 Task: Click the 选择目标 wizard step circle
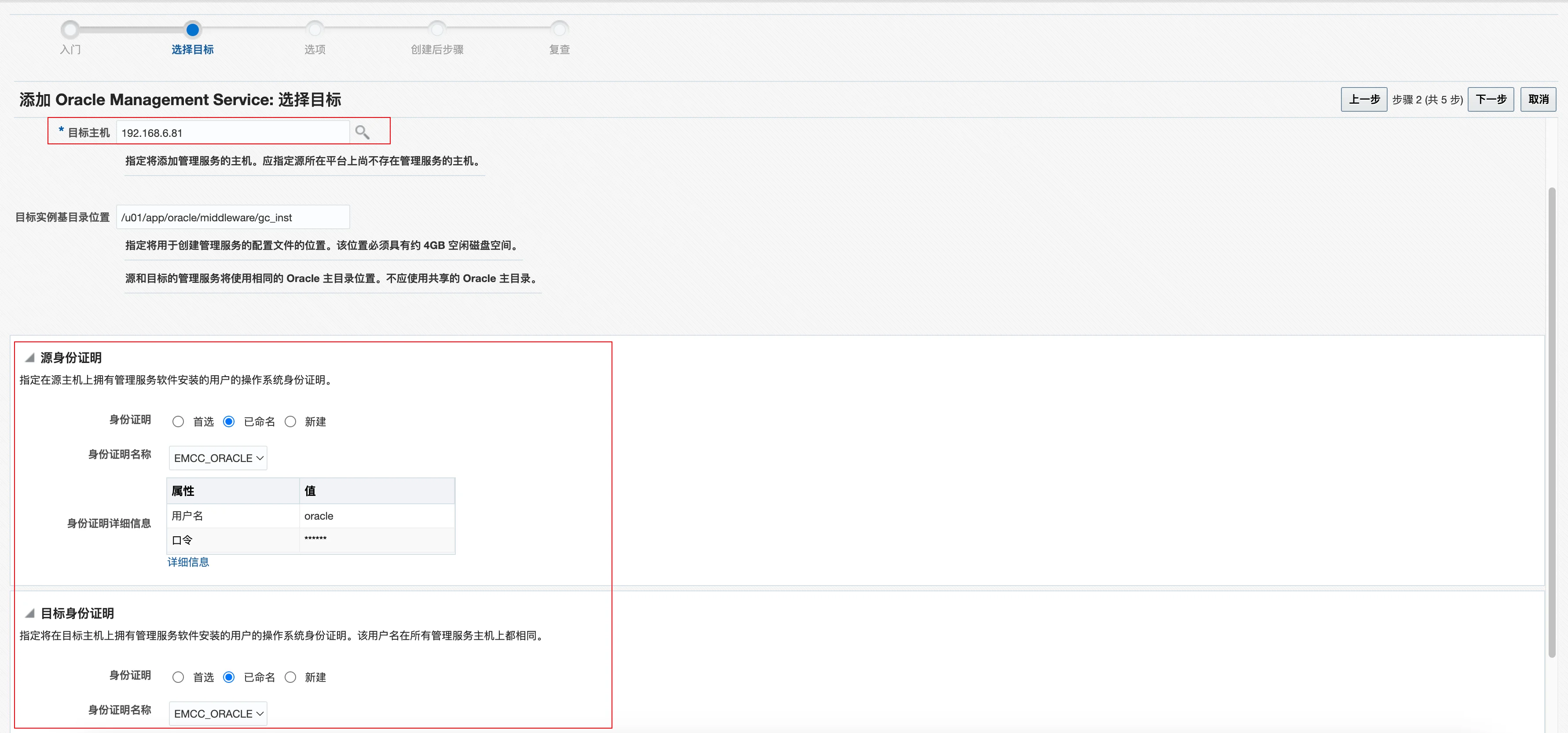[192, 29]
